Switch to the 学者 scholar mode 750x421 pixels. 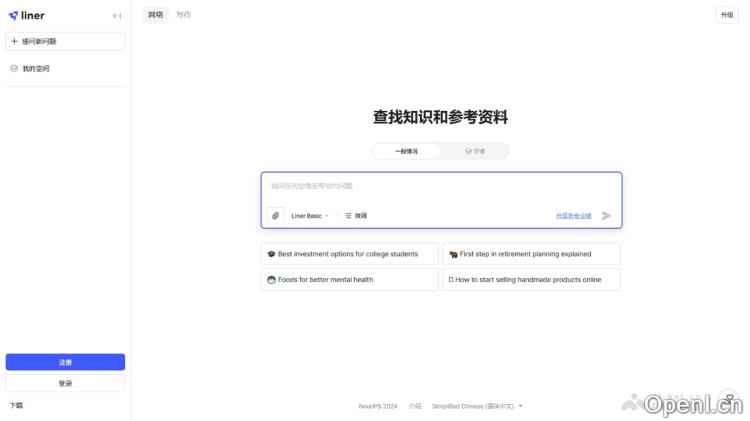(x=475, y=151)
